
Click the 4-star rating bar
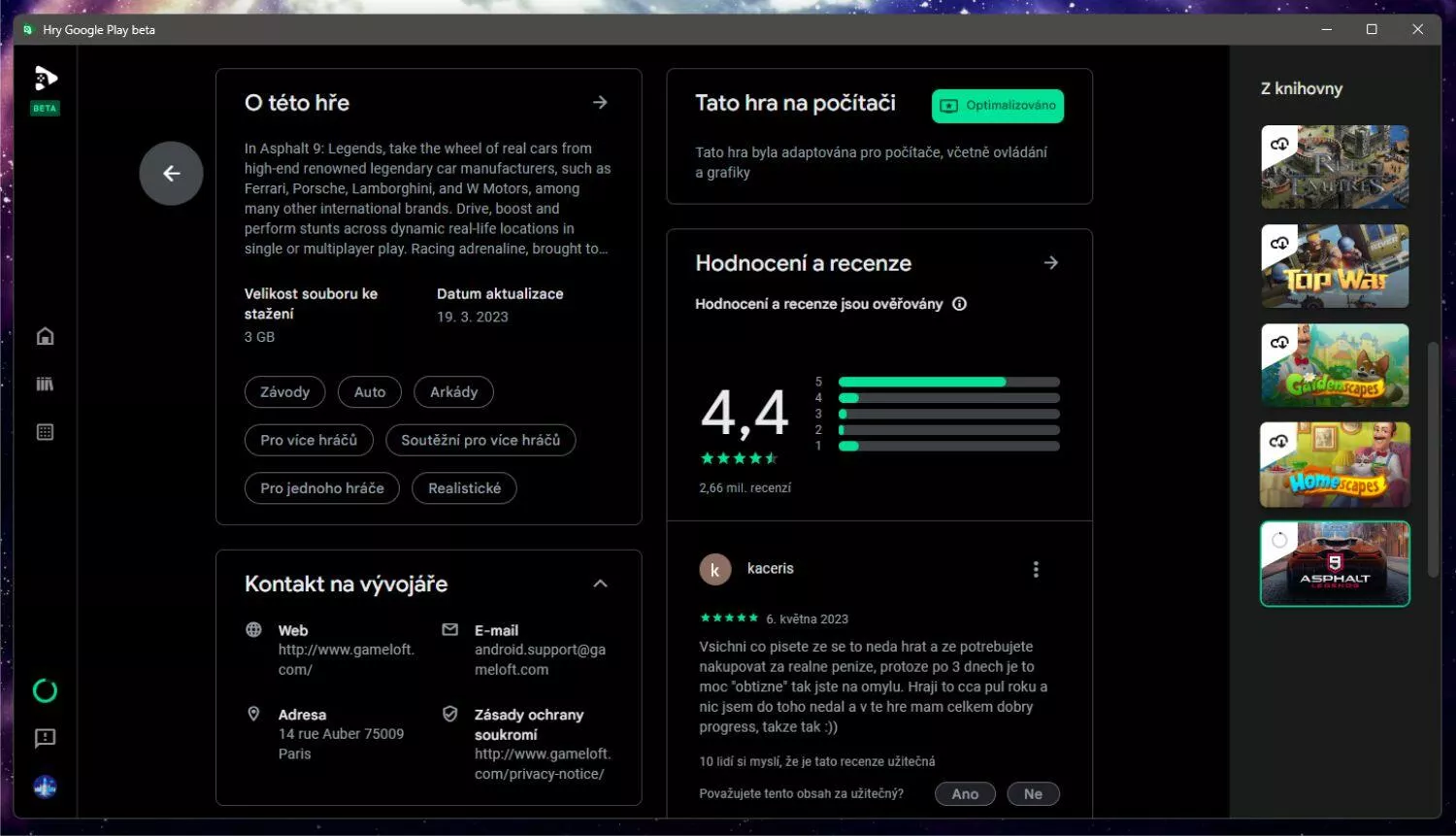949,398
